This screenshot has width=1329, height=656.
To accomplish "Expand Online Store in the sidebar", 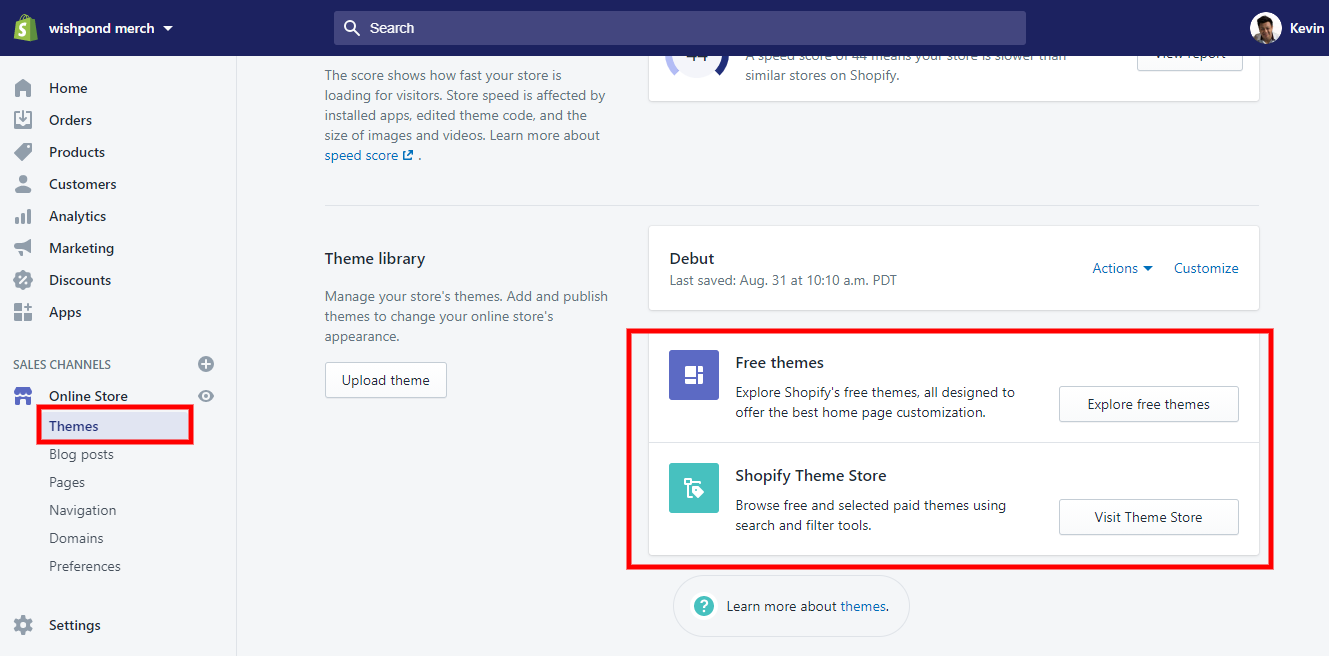I will tap(88, 396).
